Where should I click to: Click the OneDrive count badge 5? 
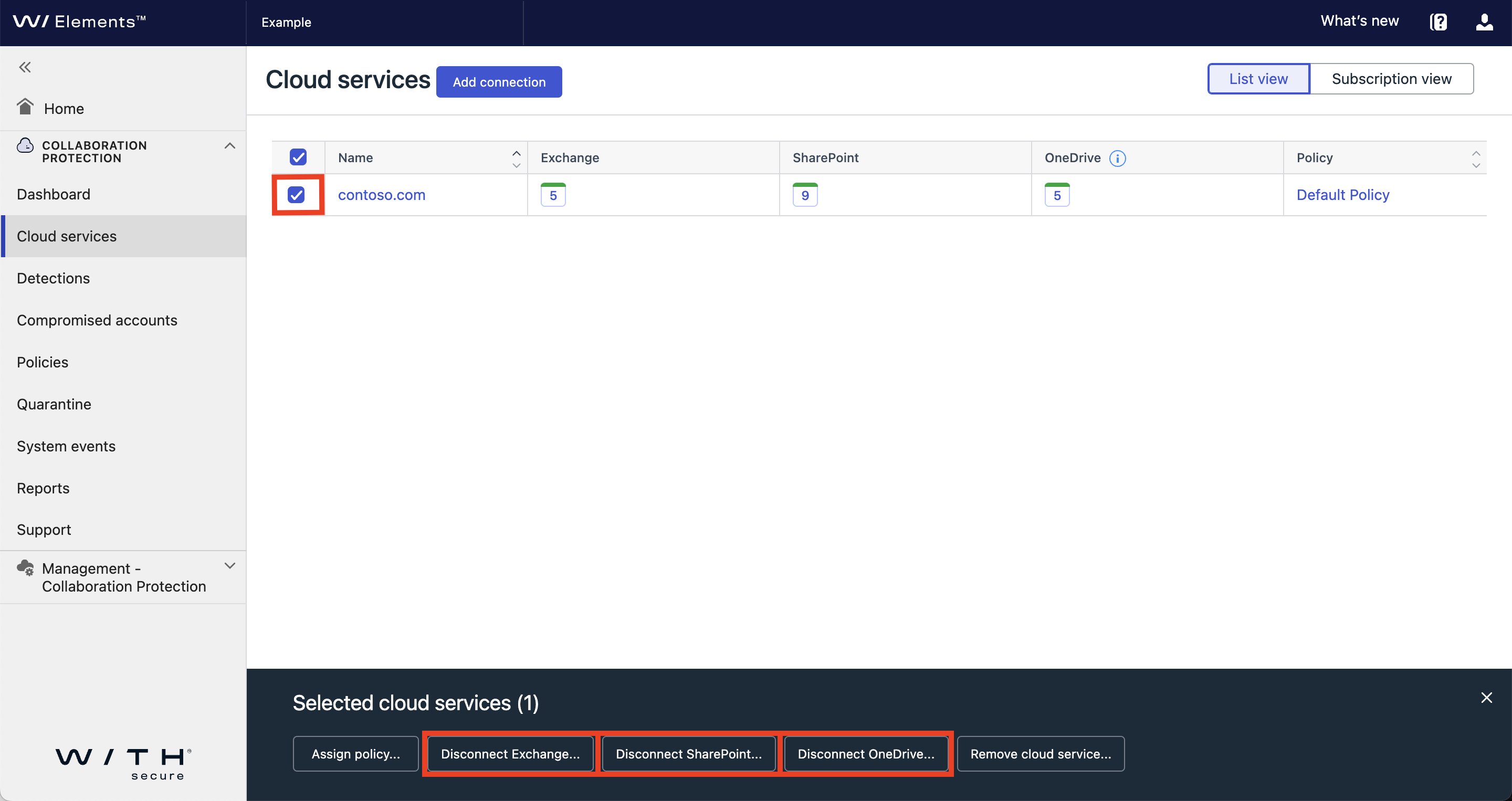1057,195
